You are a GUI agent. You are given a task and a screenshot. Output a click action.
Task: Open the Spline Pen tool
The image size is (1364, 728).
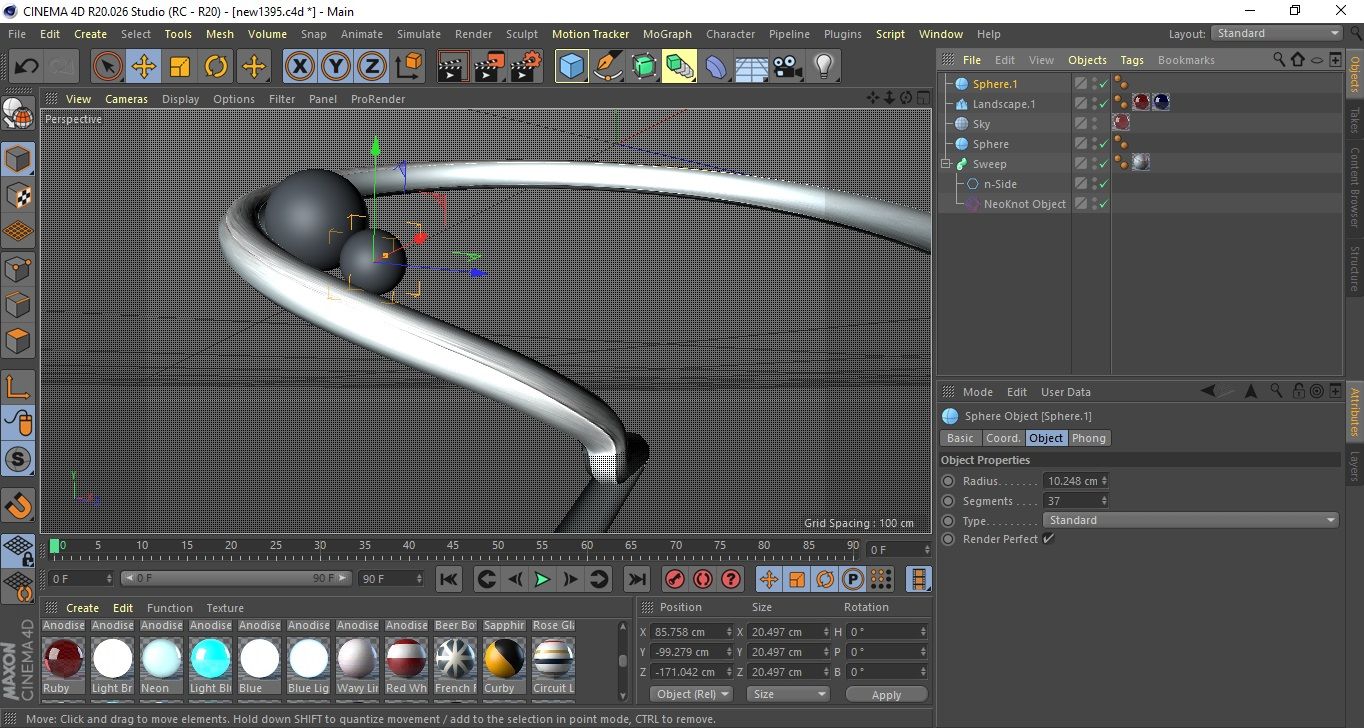(608, 67)
